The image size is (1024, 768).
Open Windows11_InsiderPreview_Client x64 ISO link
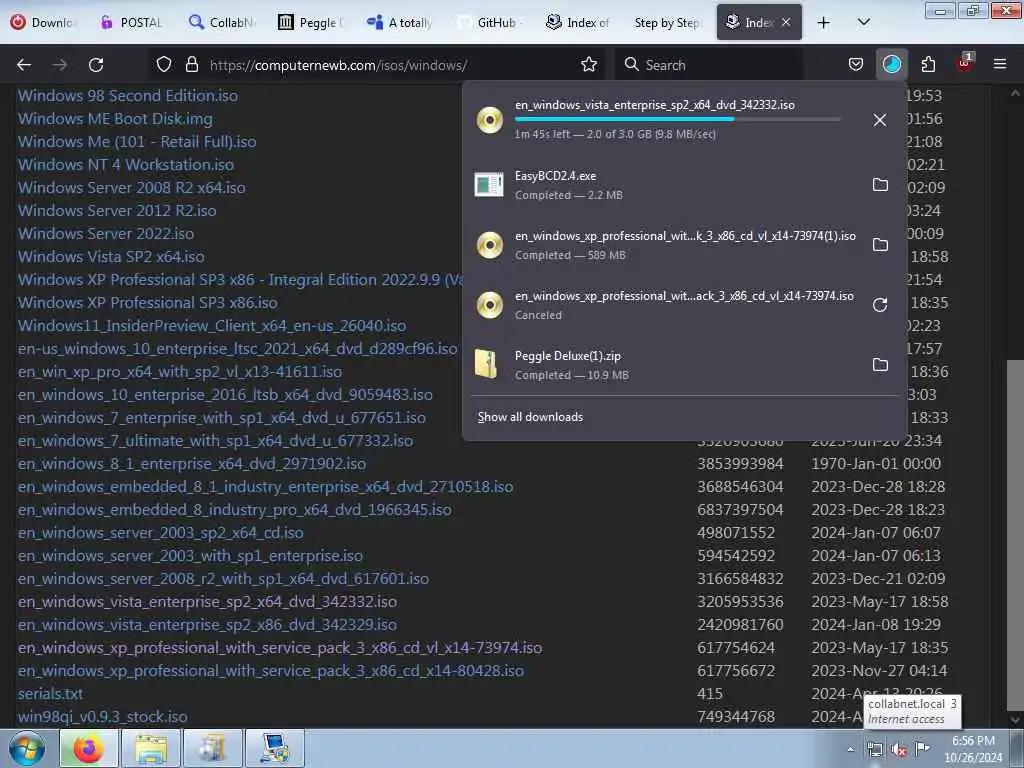pyautogui.click(x=212, y=326)
